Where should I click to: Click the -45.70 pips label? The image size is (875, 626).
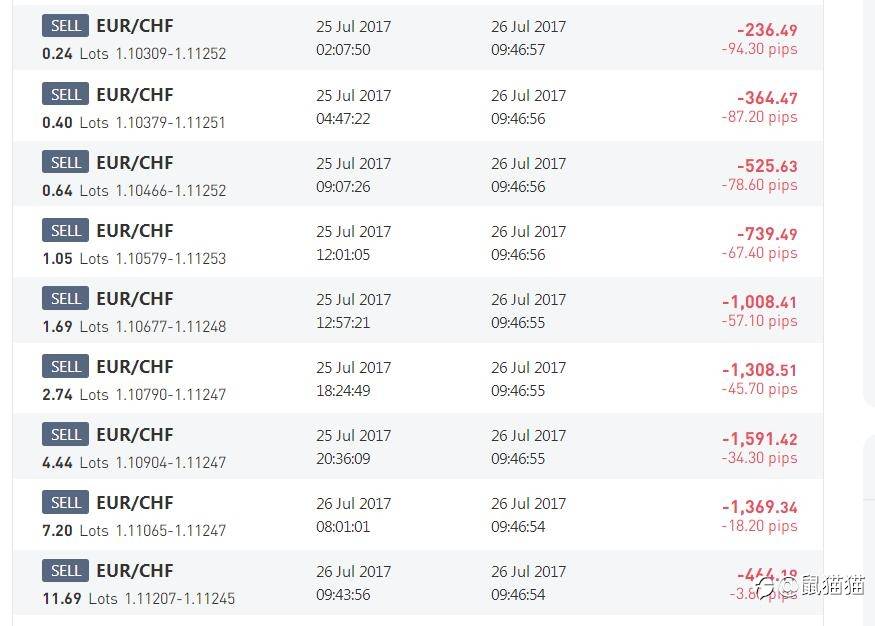click(759, 389)
